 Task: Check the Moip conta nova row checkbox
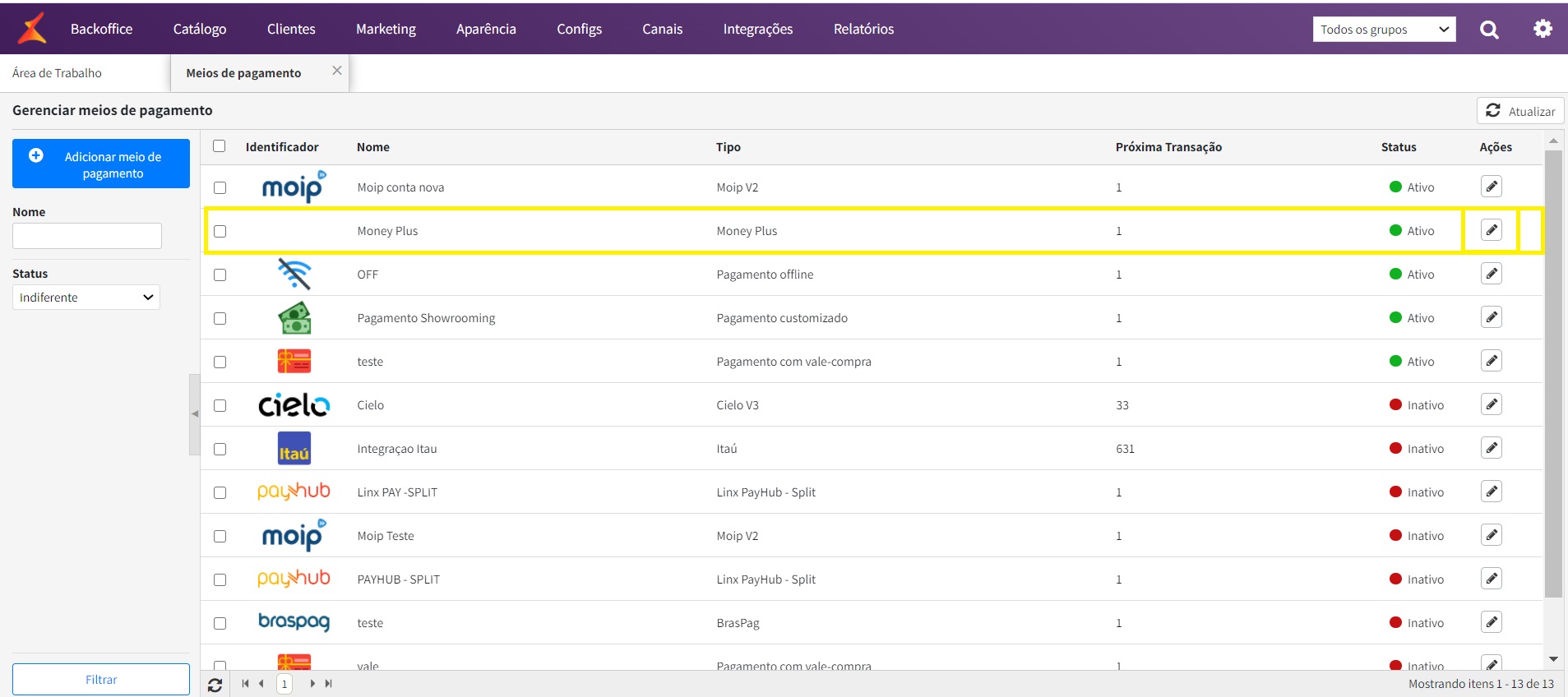click(x=220, y=187)
